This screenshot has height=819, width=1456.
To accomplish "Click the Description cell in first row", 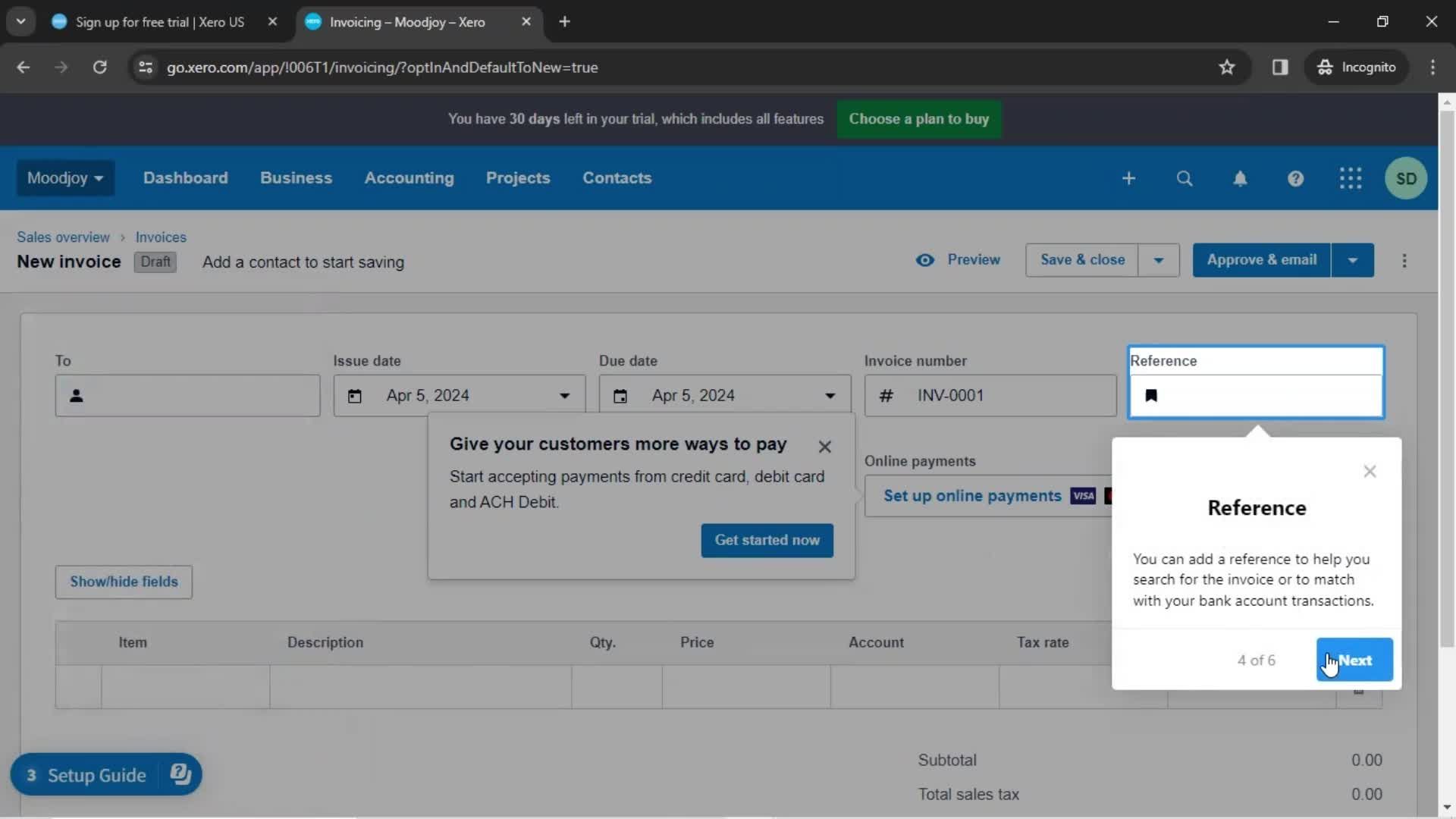I will (x=421, y=687).
